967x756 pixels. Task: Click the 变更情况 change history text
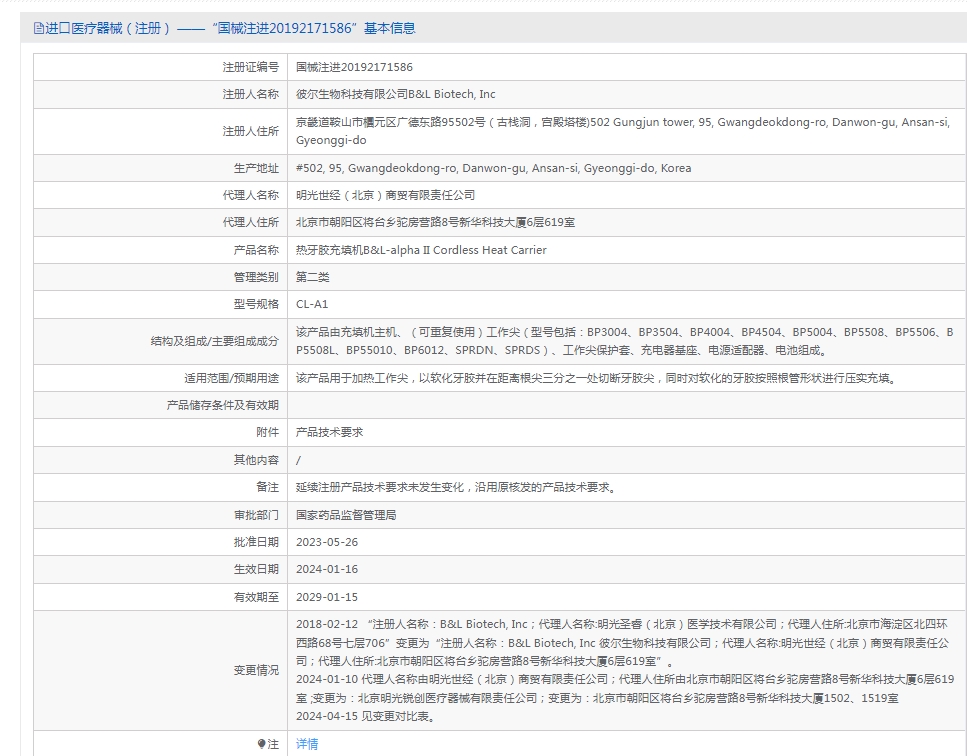point(624,669)
